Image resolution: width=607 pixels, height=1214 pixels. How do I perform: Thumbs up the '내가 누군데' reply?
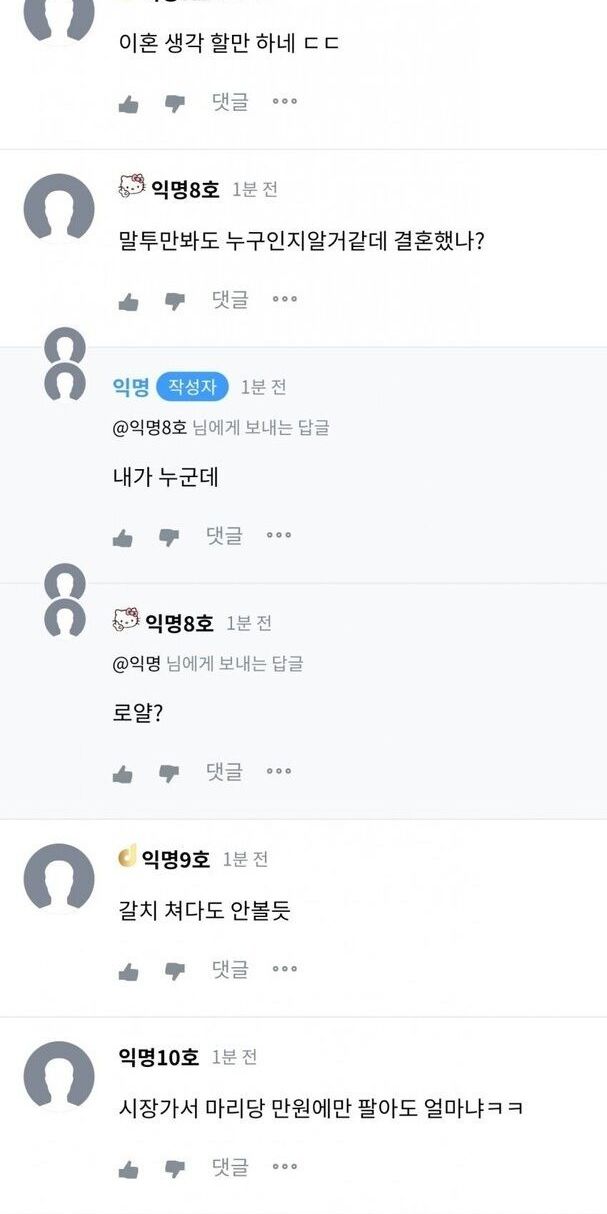point(123,538)
